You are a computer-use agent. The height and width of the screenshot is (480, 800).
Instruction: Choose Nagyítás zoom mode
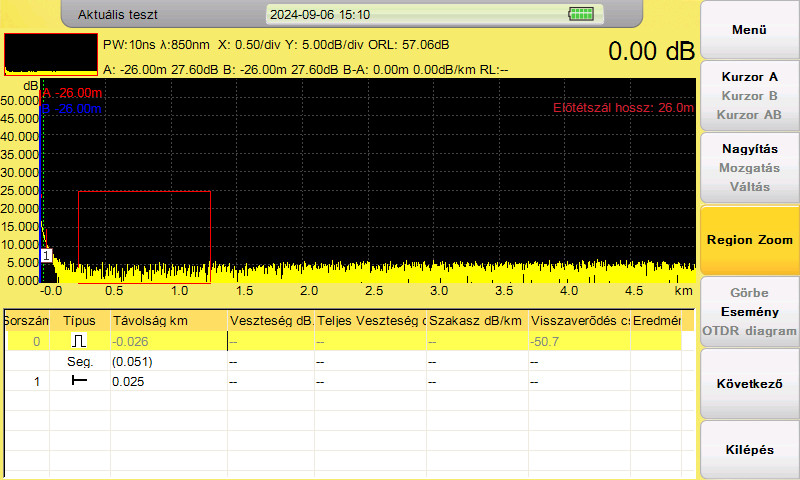point(749,149)
